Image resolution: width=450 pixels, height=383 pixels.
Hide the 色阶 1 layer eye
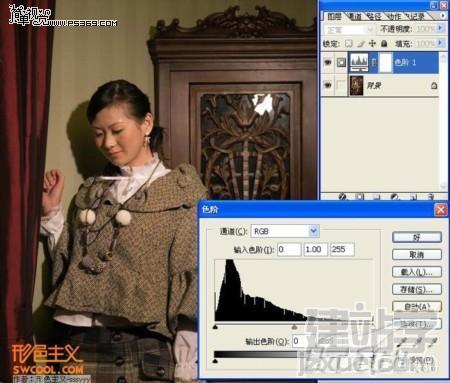[x=328, y=62]
